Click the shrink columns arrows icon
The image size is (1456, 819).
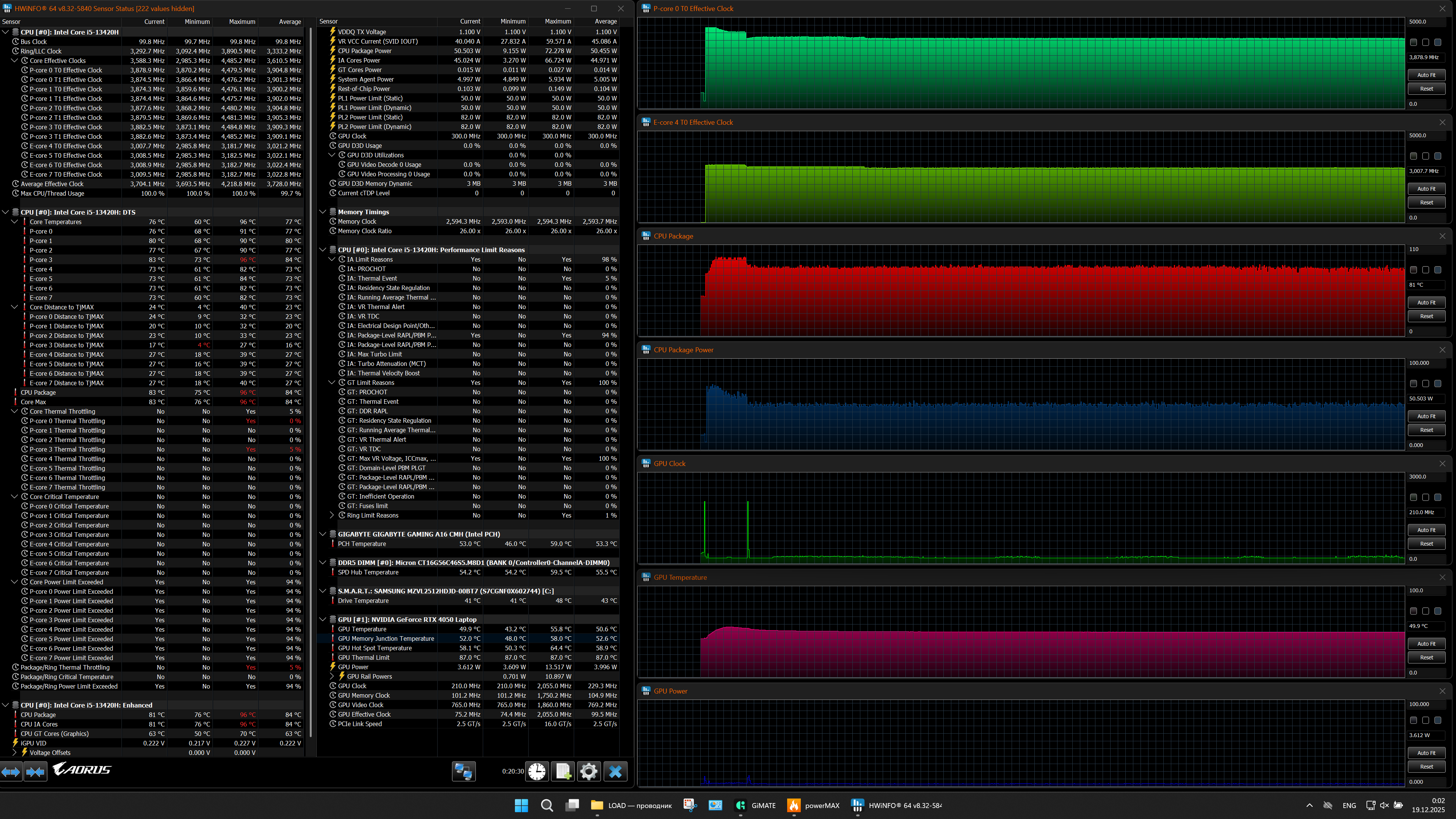coord(35,772)
